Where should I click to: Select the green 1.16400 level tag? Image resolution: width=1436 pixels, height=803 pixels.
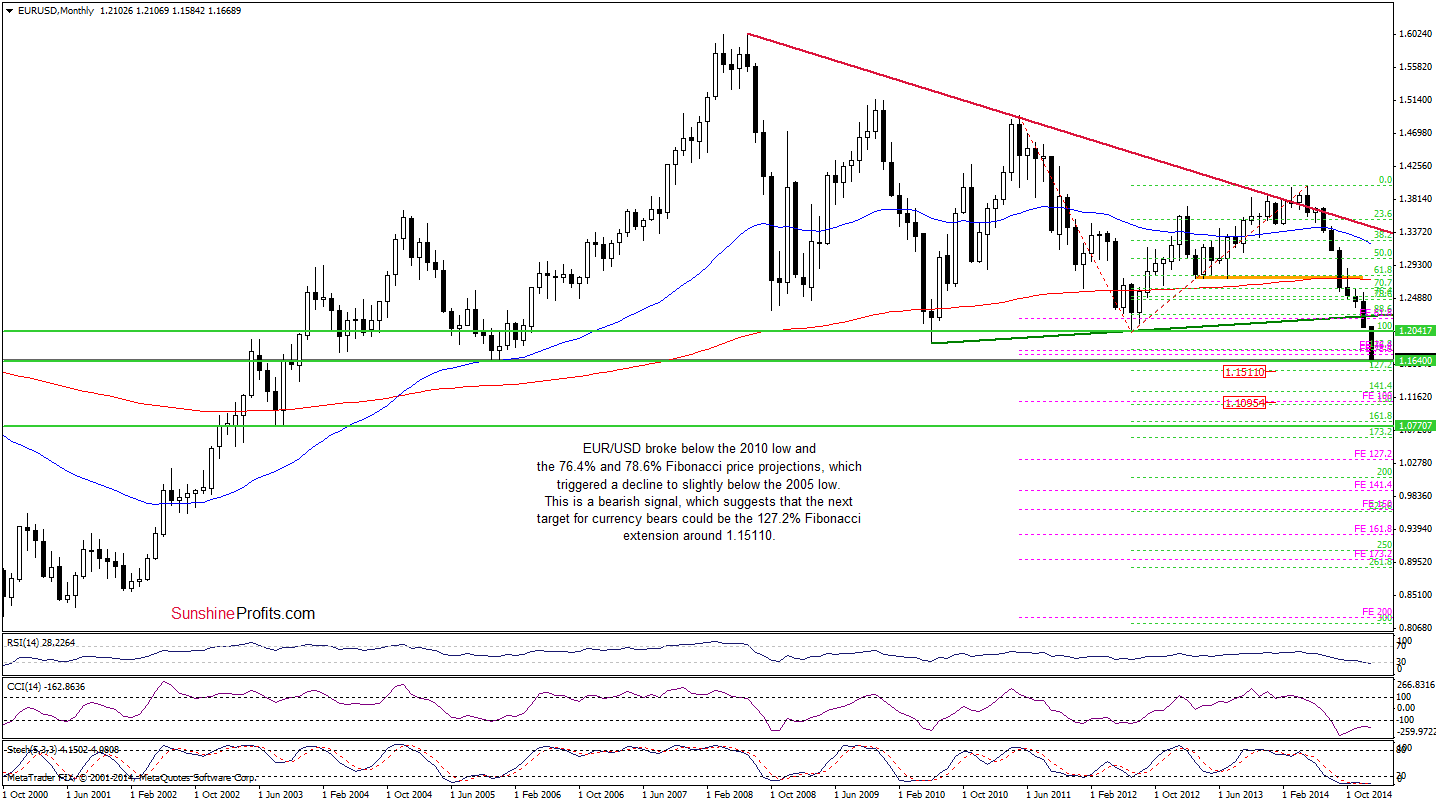[x=1415, y=360]
